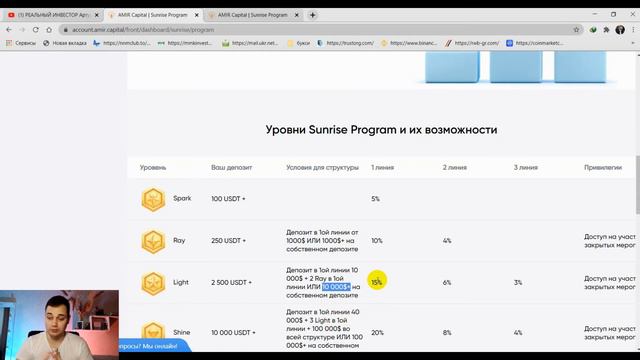Image resolution: width=640 pixels, height=360 pixels.
Task: Click the Ray level badge icon
Action: pos(153,241)
